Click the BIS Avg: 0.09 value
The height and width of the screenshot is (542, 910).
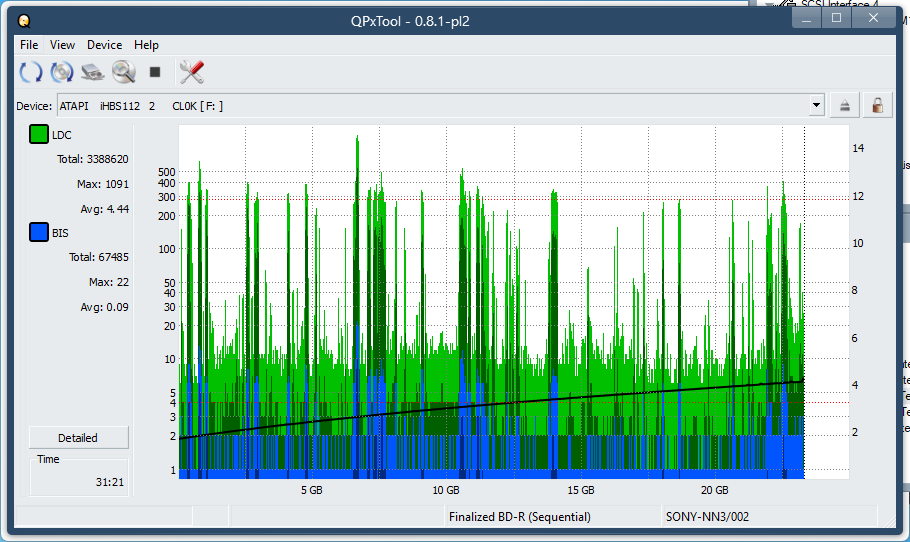(x=104, y=307)
